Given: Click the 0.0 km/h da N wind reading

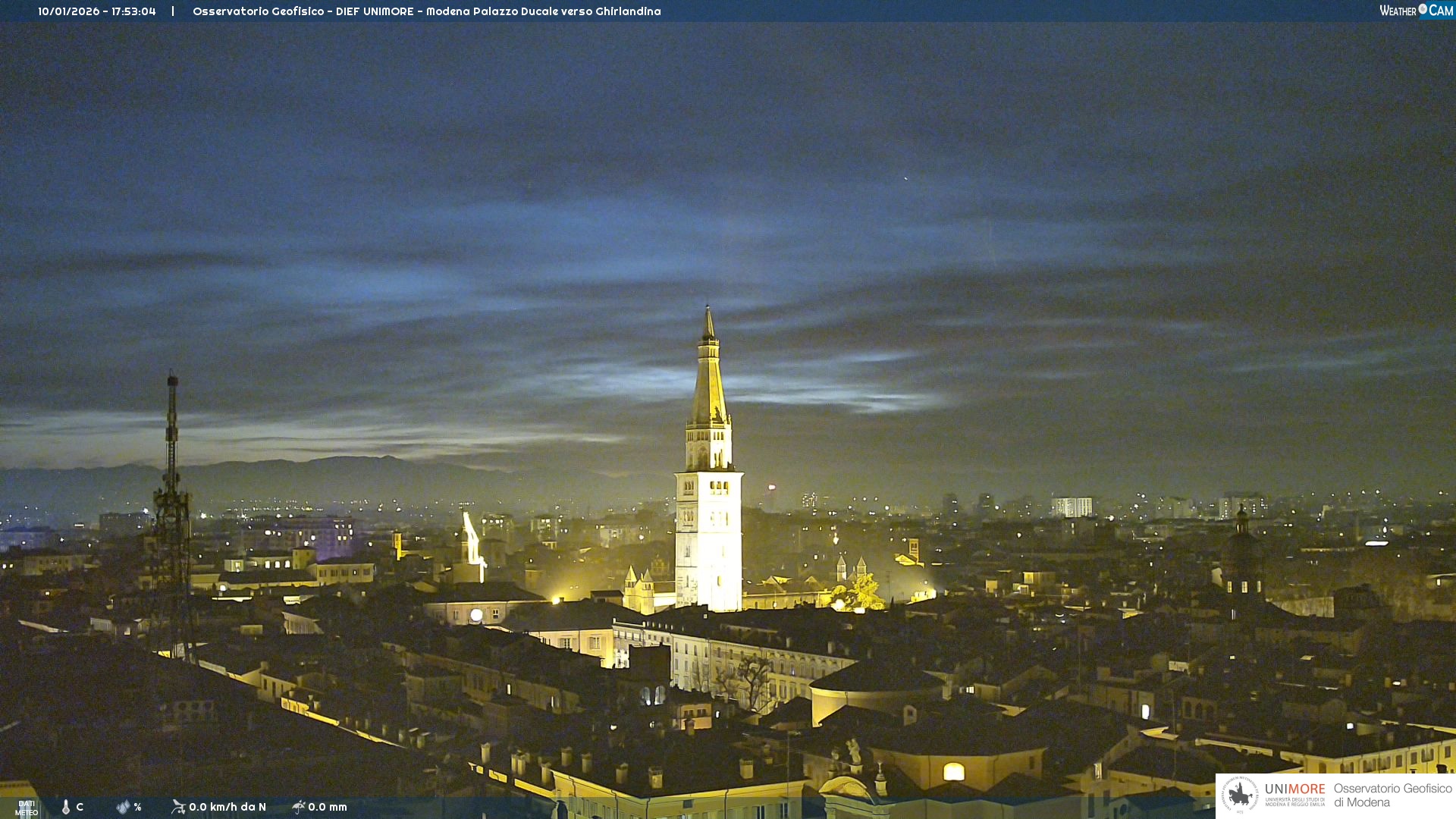Looking at the screenshot, I should coord(227,807).
